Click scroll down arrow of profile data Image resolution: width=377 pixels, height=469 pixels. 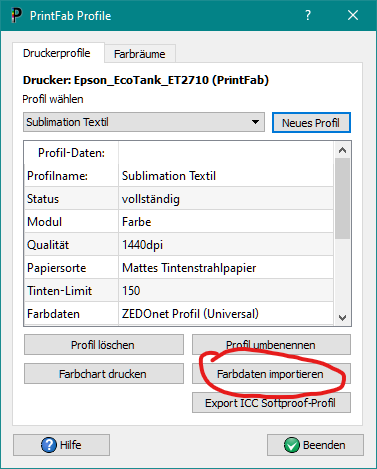tap(342, 318)
